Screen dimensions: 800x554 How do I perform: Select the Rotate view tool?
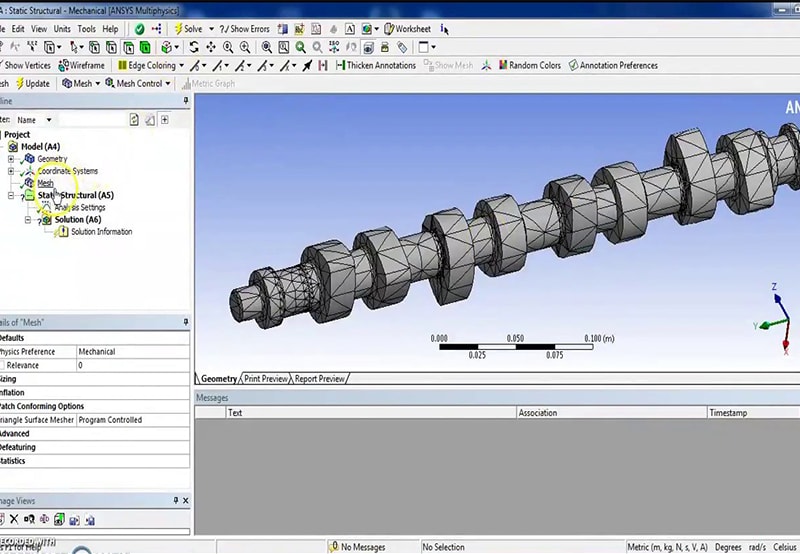click(x=193, y=47)
